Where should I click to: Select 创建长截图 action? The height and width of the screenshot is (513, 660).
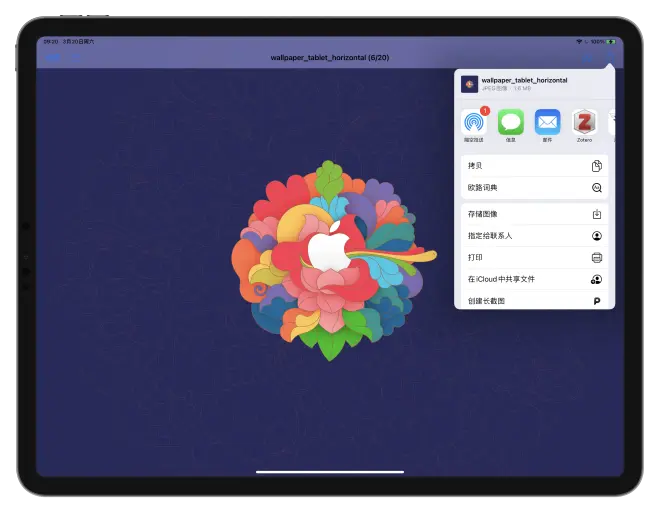pyautogui.click(x=534, y=300)
